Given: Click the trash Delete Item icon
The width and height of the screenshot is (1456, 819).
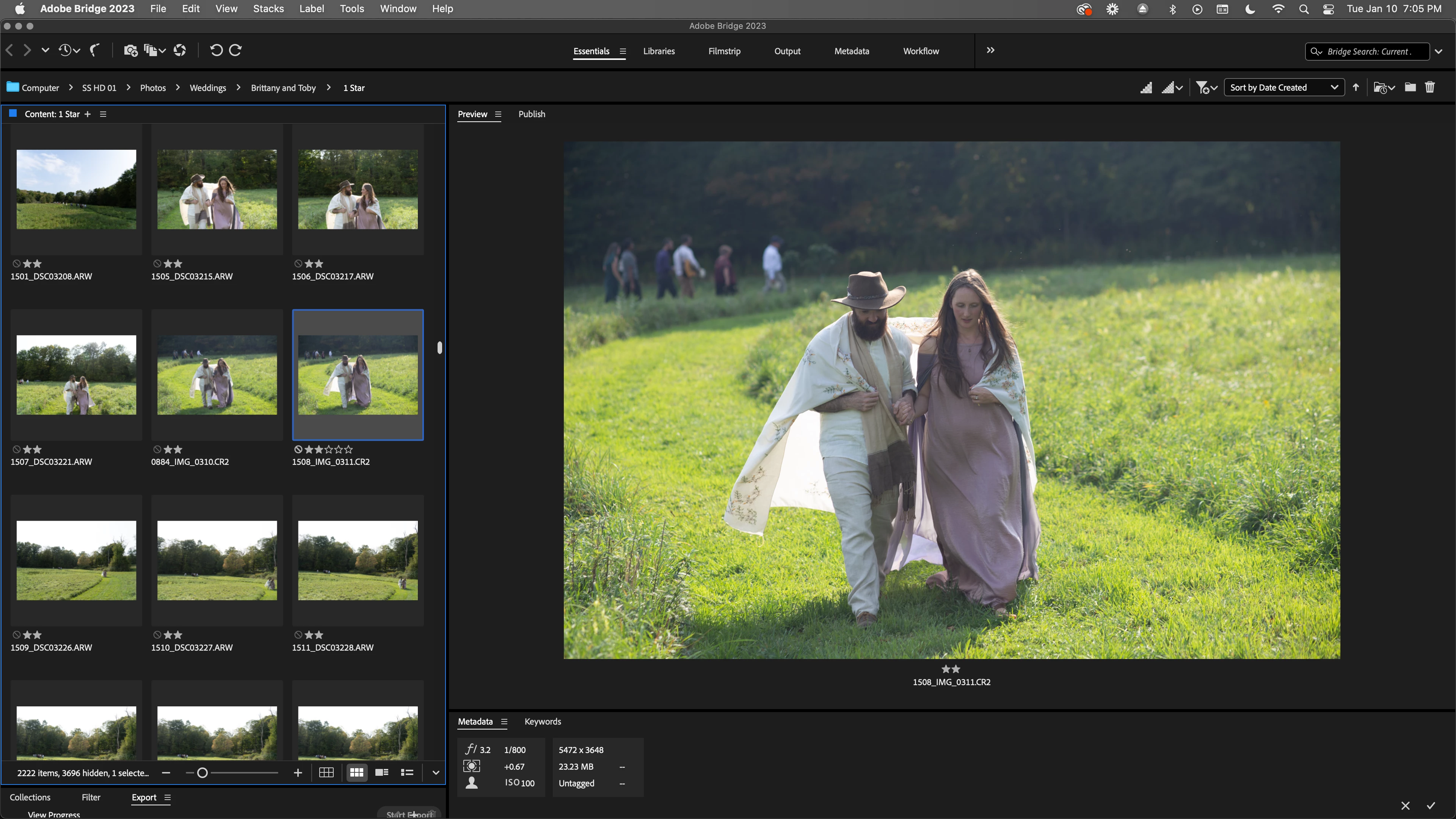Looking at the screenshot, I should (1429, 87).
